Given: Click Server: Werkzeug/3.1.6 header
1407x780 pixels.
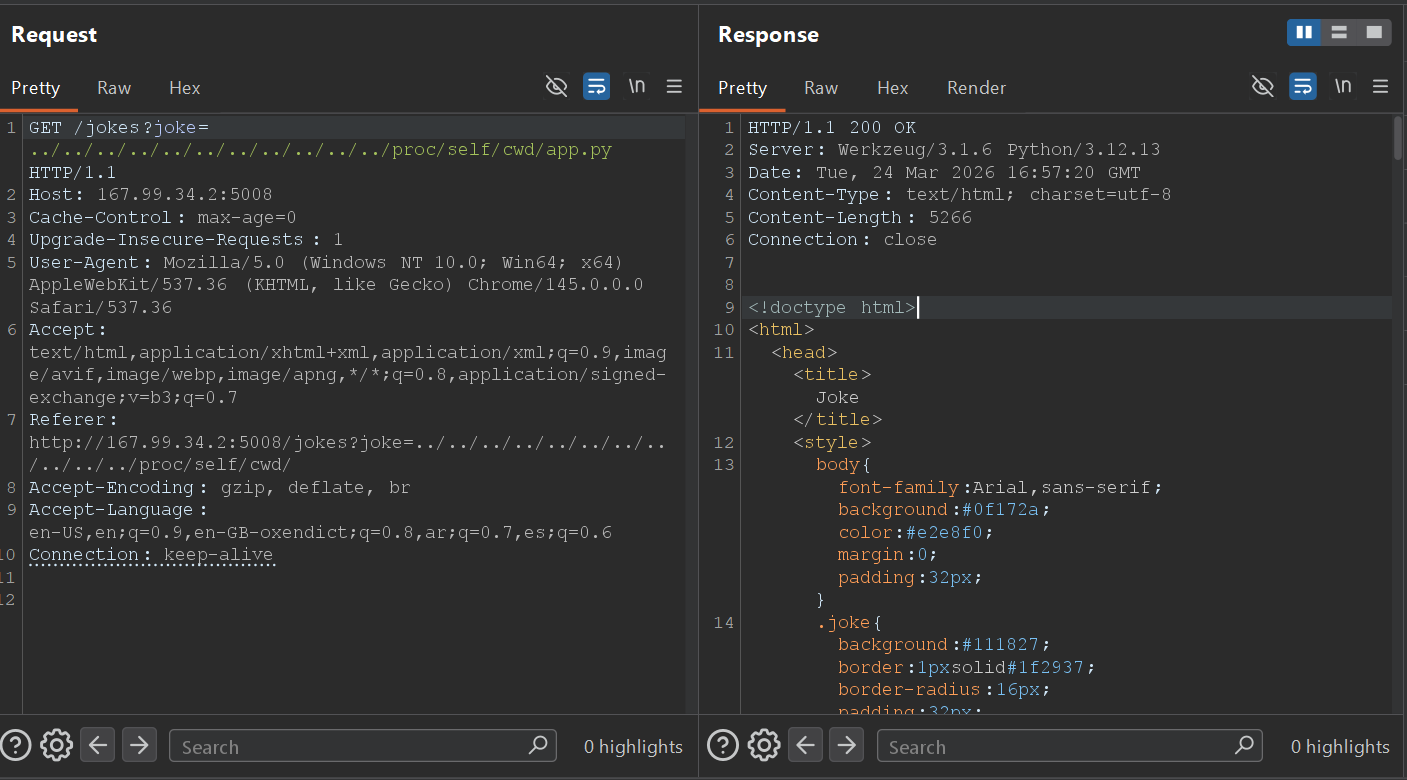Looking at the screenshot, I should click(954, 150).
